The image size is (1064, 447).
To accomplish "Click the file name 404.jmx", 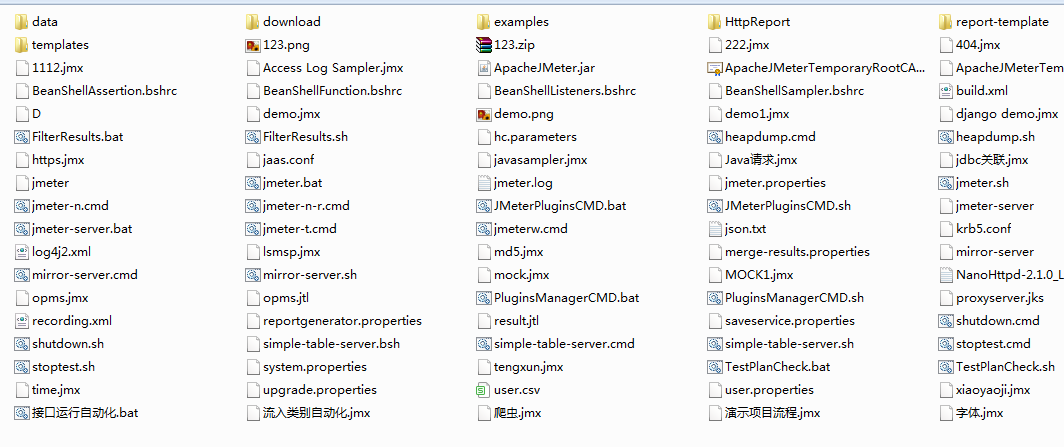I will (978, 45).
